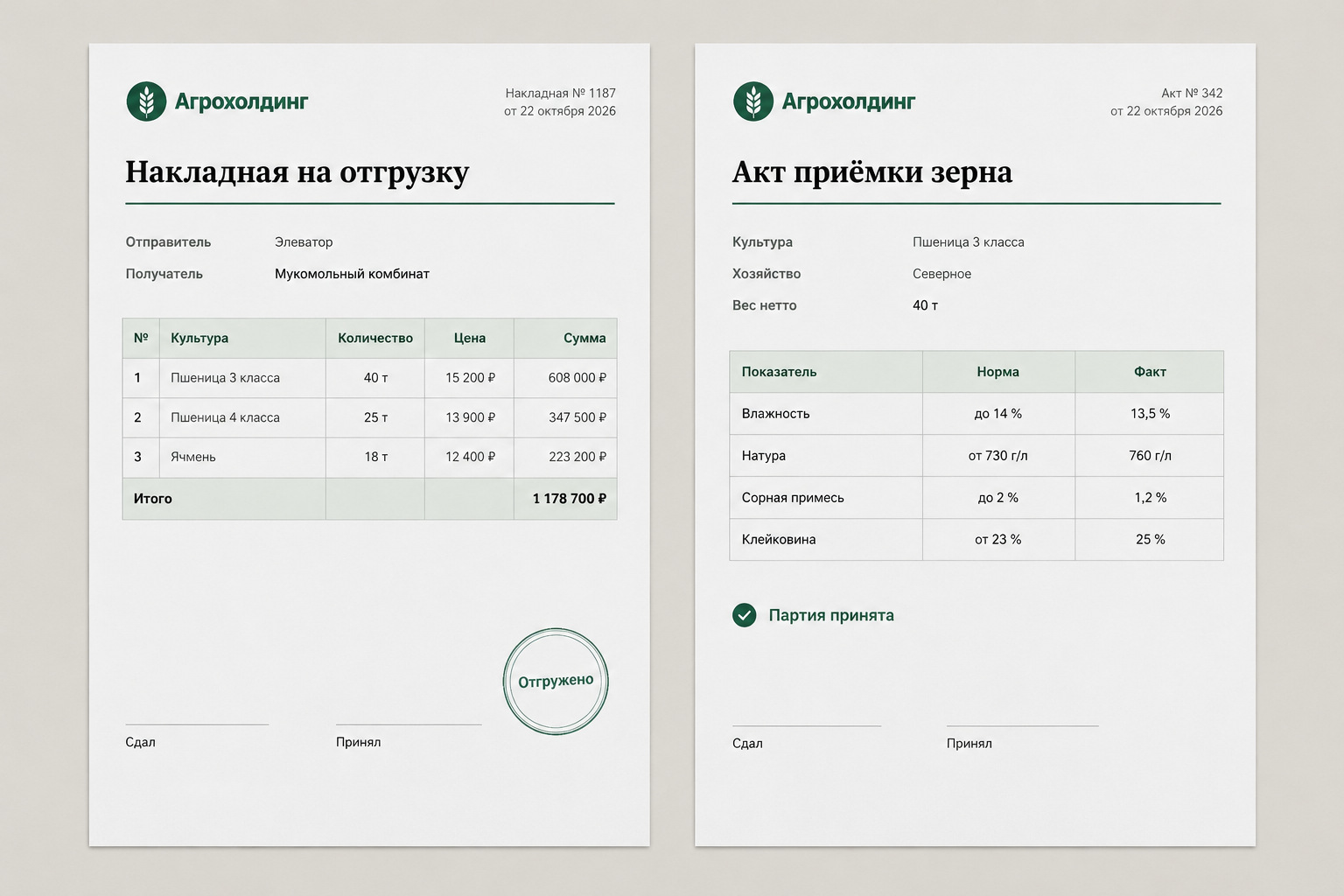The image size is (1344, 896).
Task: Click the quantity 18 т
Action: coord(376,457)
